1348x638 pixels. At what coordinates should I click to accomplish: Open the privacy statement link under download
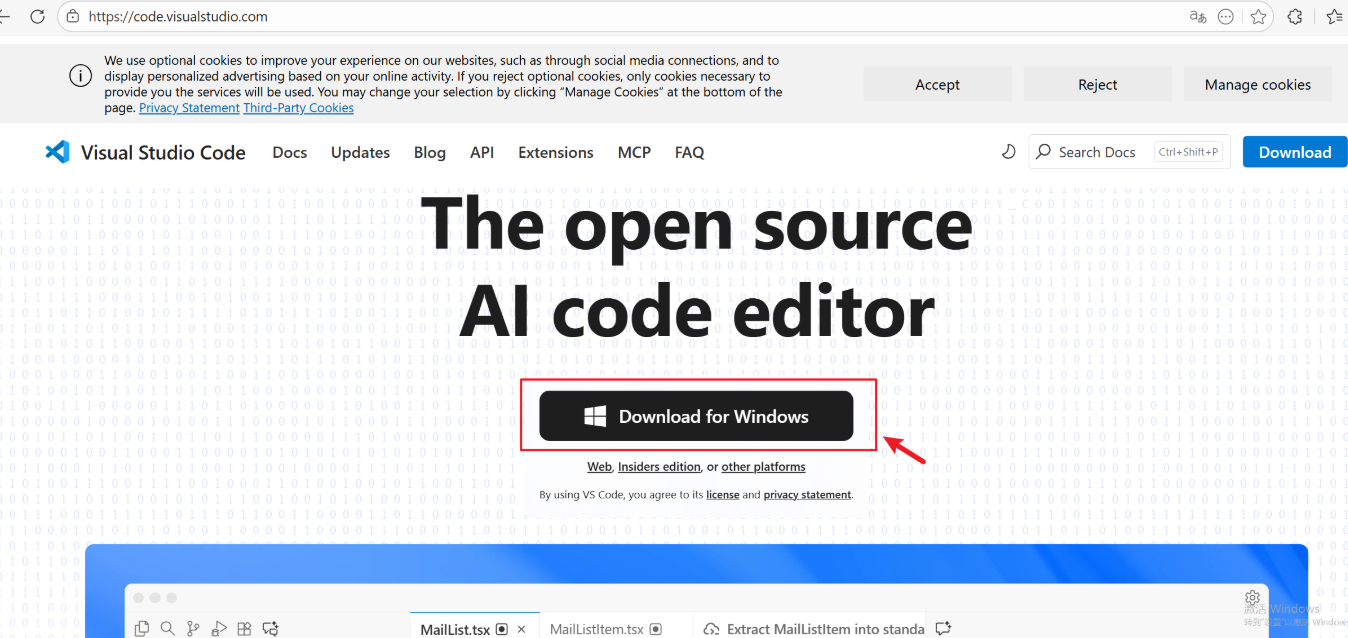[x=807, y=495]
